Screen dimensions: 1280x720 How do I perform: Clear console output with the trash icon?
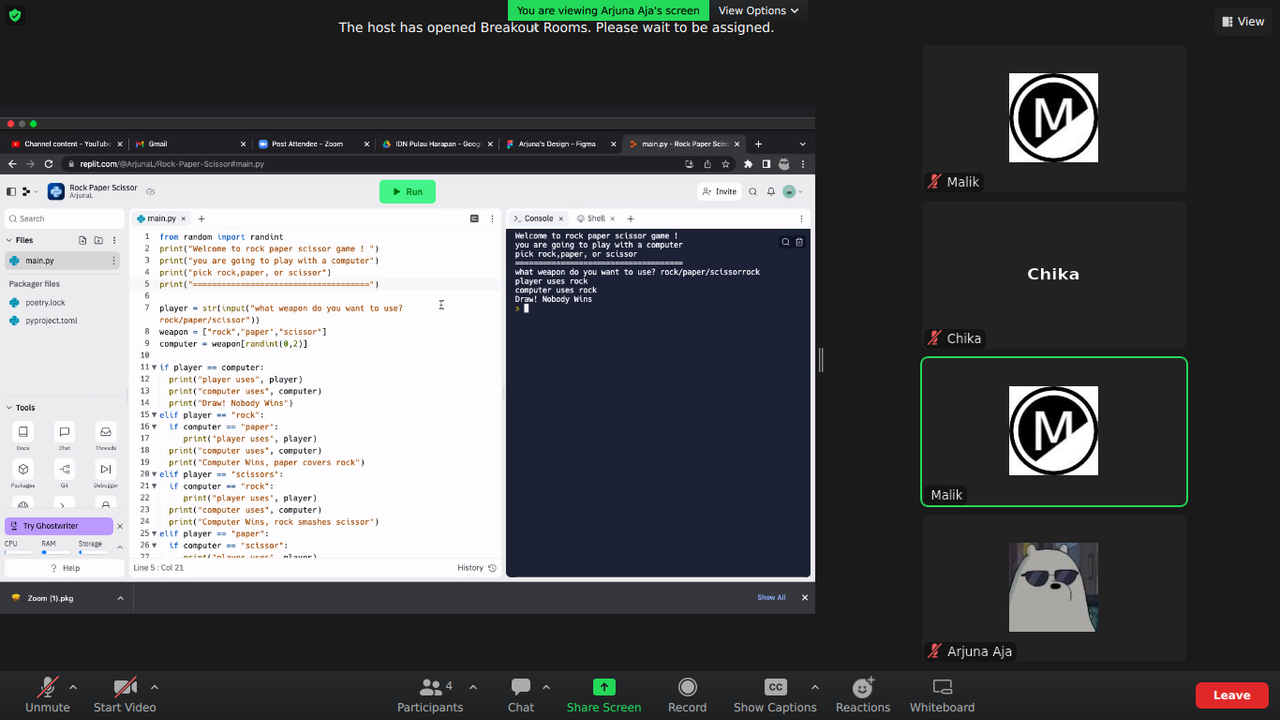tap(799, 241)
